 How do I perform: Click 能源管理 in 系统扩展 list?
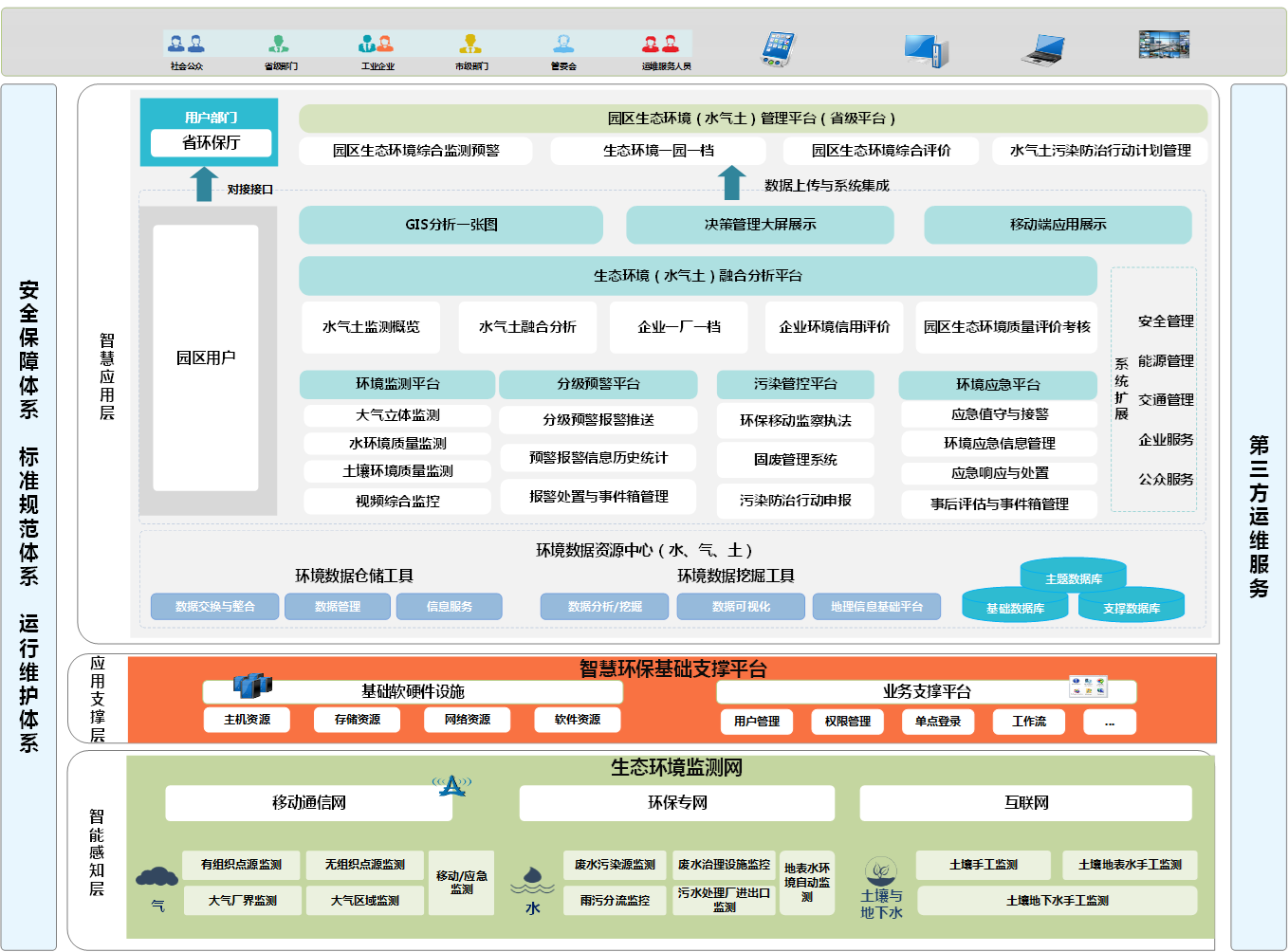(1166, 361)
